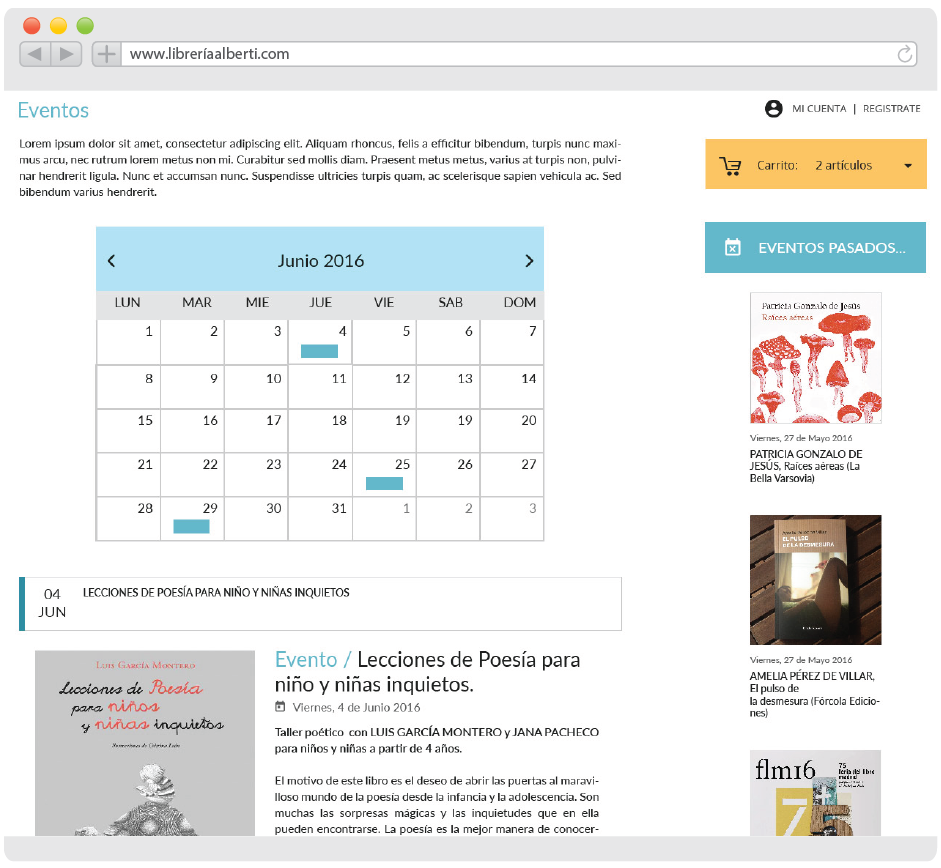This screenshot has width=941, height=868.
Task: Click the LUN weekday header
Action: click(127, 303)
